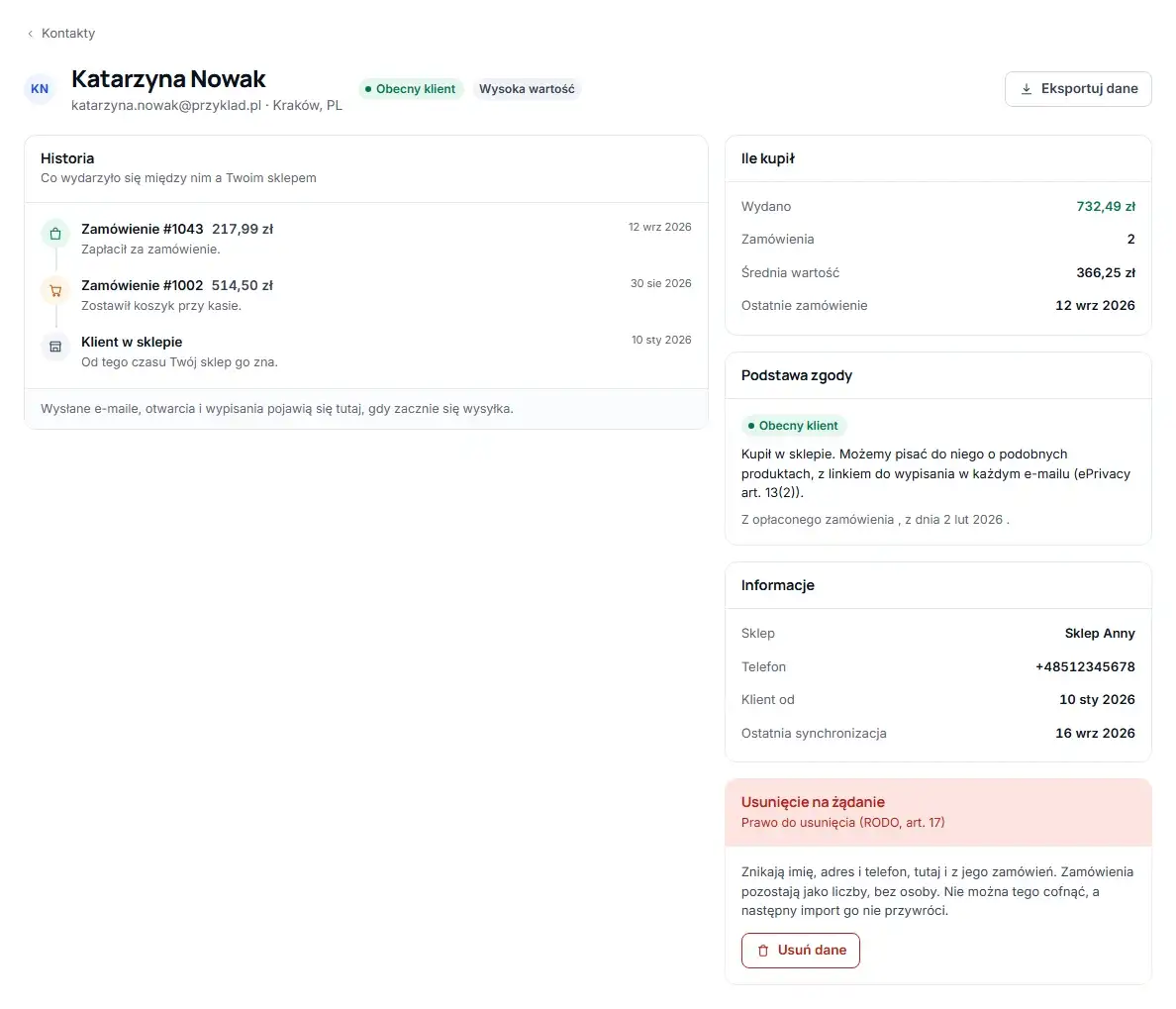This screenshot has height=1009, width=1176.
Task: Click the trash icon in Usuń dane
Action: tap(763, 951)
